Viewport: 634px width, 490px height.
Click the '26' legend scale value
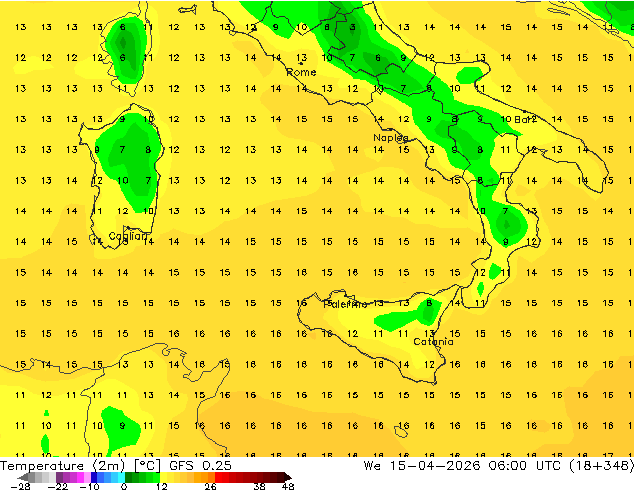tap(210, 486)
